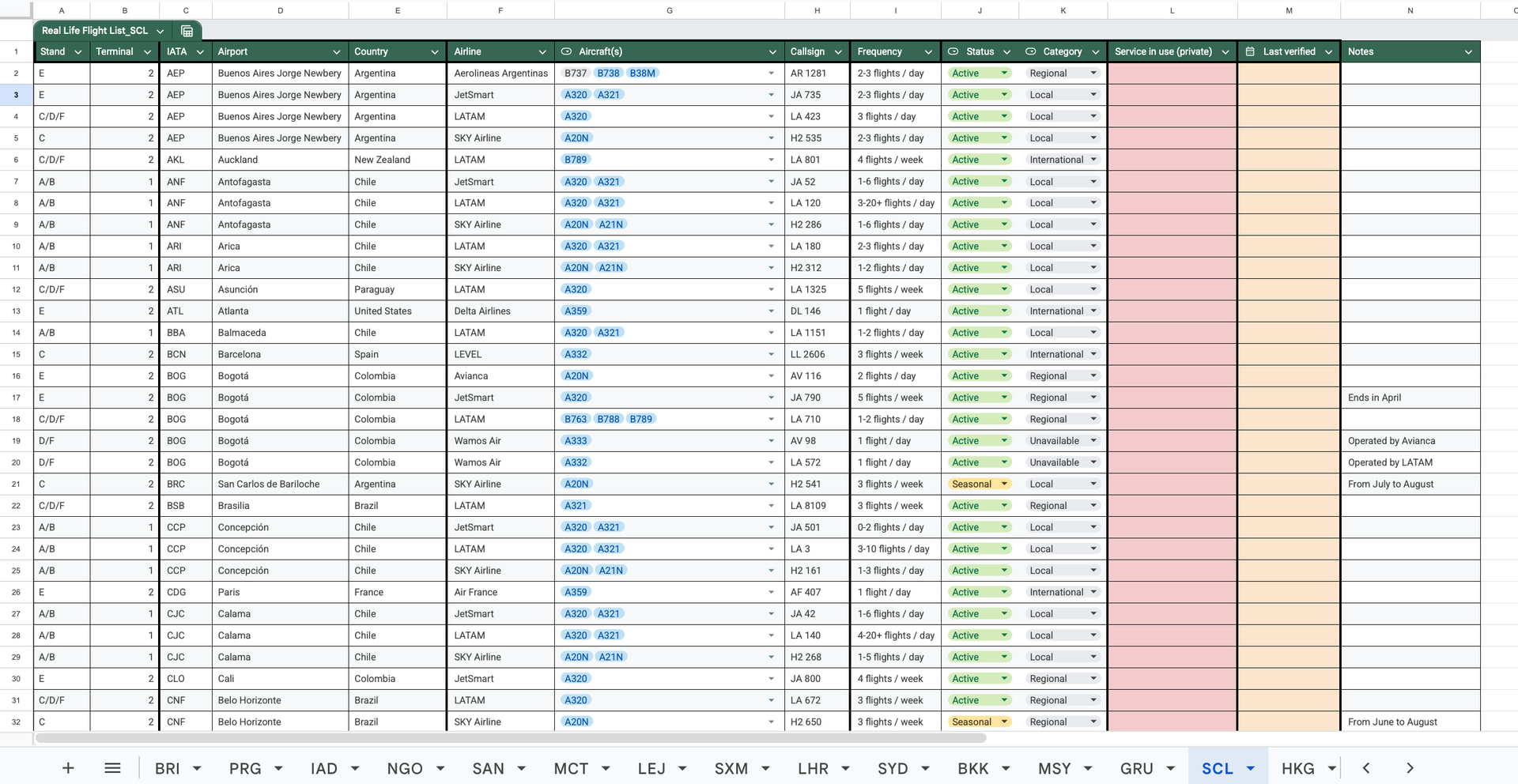Switch to the HKG sheet tab
This screenshot has width=1518, height=784.
(1297, 768)
